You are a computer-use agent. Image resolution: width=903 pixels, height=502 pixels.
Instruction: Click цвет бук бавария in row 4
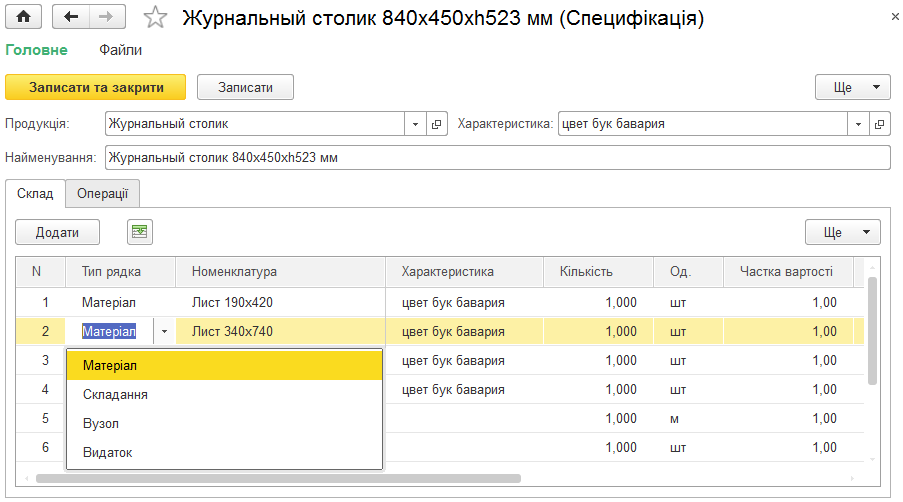pyautogui.click(x=464, y=390)
